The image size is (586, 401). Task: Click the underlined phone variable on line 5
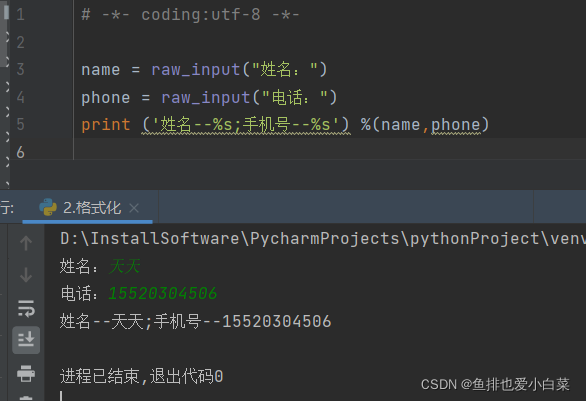click(456, 125)
